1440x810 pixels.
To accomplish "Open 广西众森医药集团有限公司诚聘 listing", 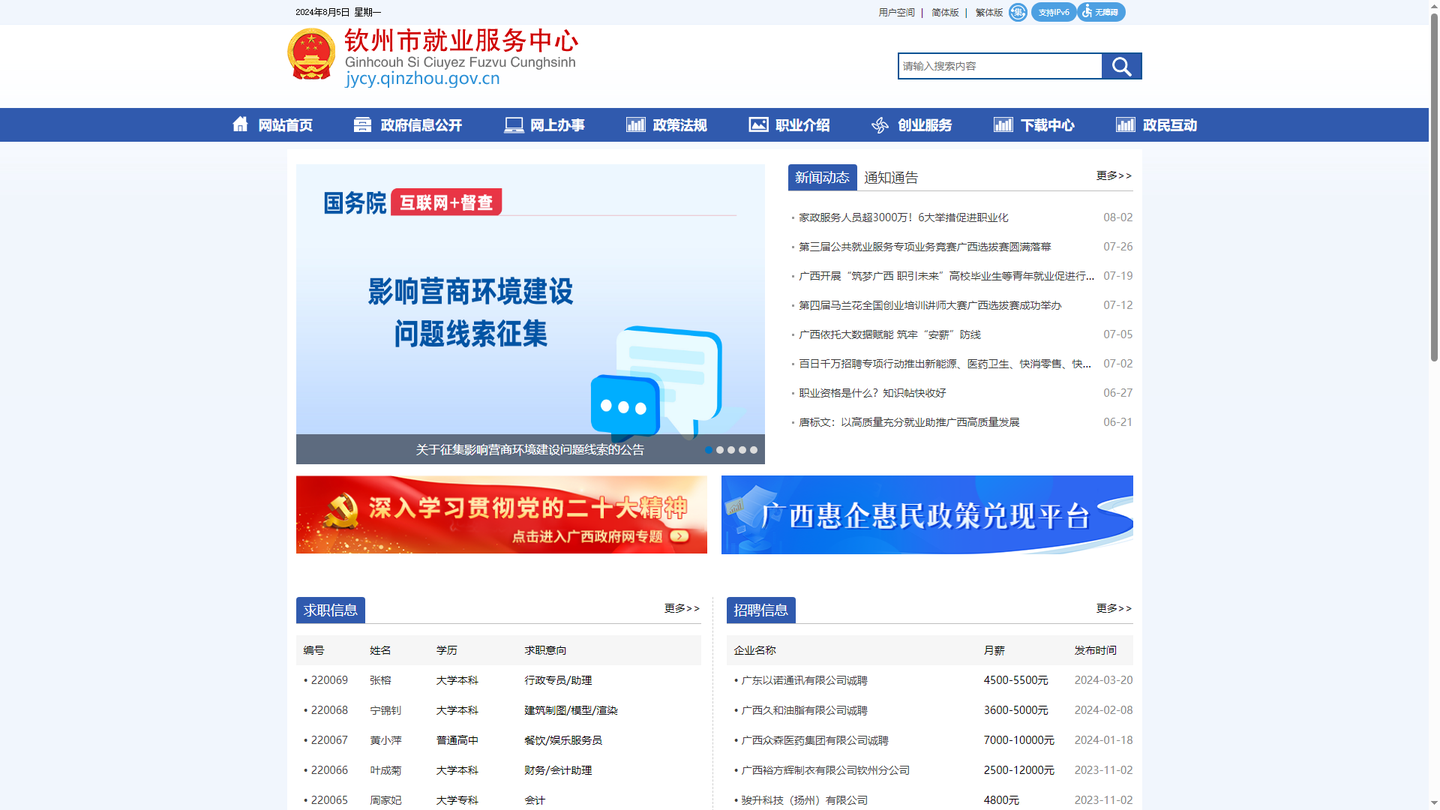I will coord(815,740).
